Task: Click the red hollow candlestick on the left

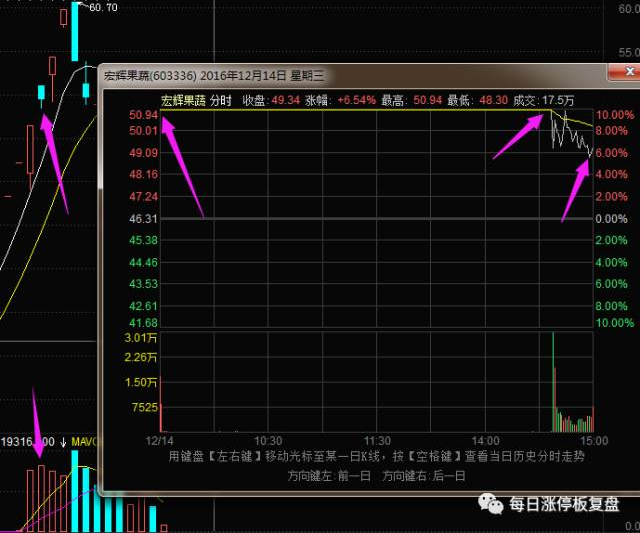Action: click(29, 148)
